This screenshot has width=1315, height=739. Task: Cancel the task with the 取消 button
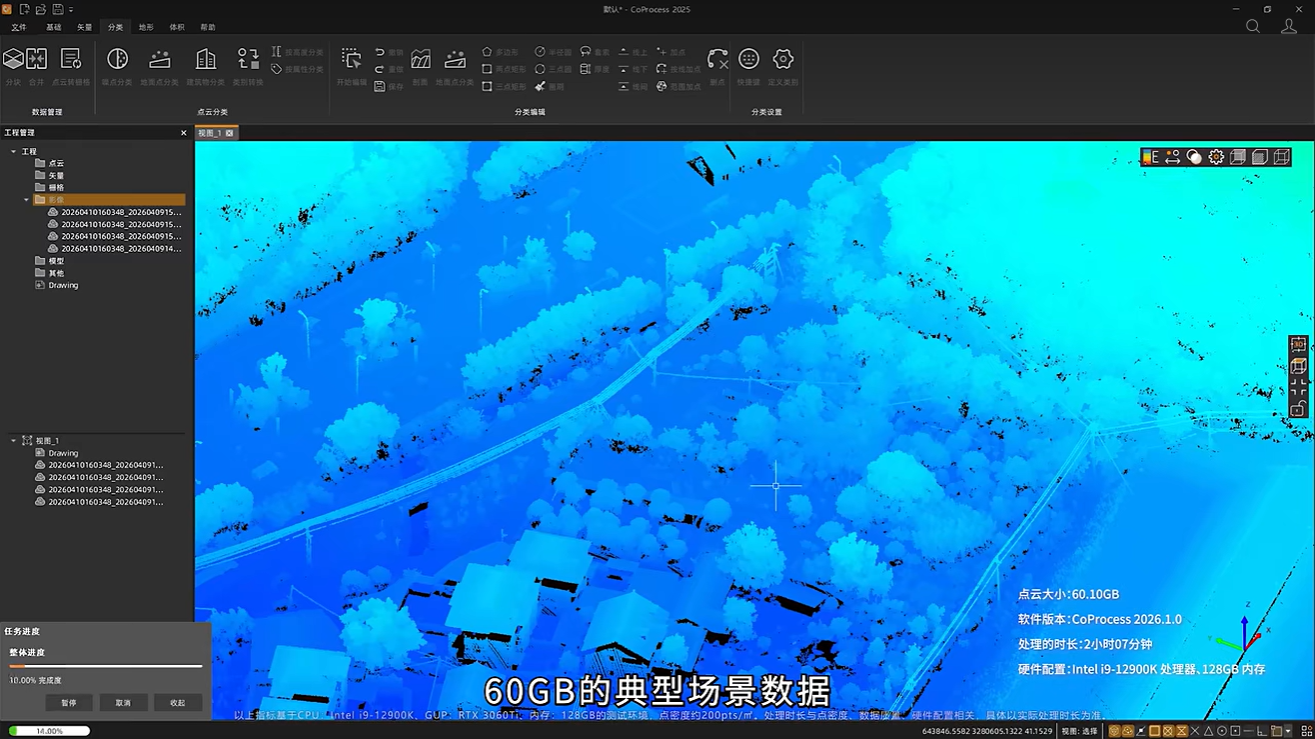123,703
